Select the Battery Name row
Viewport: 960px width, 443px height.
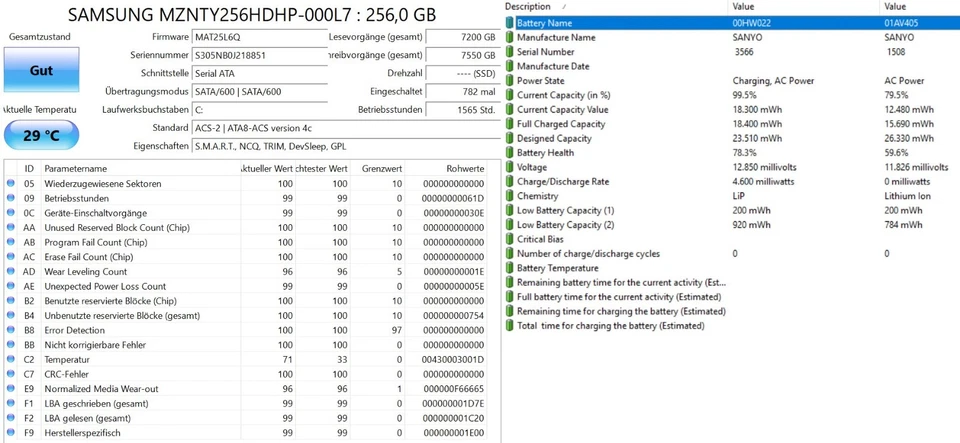[x=731, y=23]
